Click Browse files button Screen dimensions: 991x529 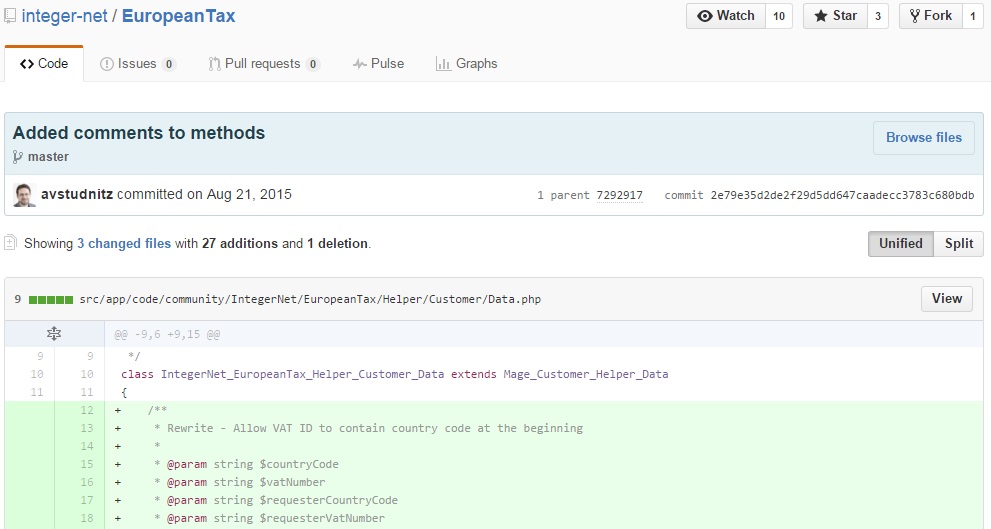(923, 138)
